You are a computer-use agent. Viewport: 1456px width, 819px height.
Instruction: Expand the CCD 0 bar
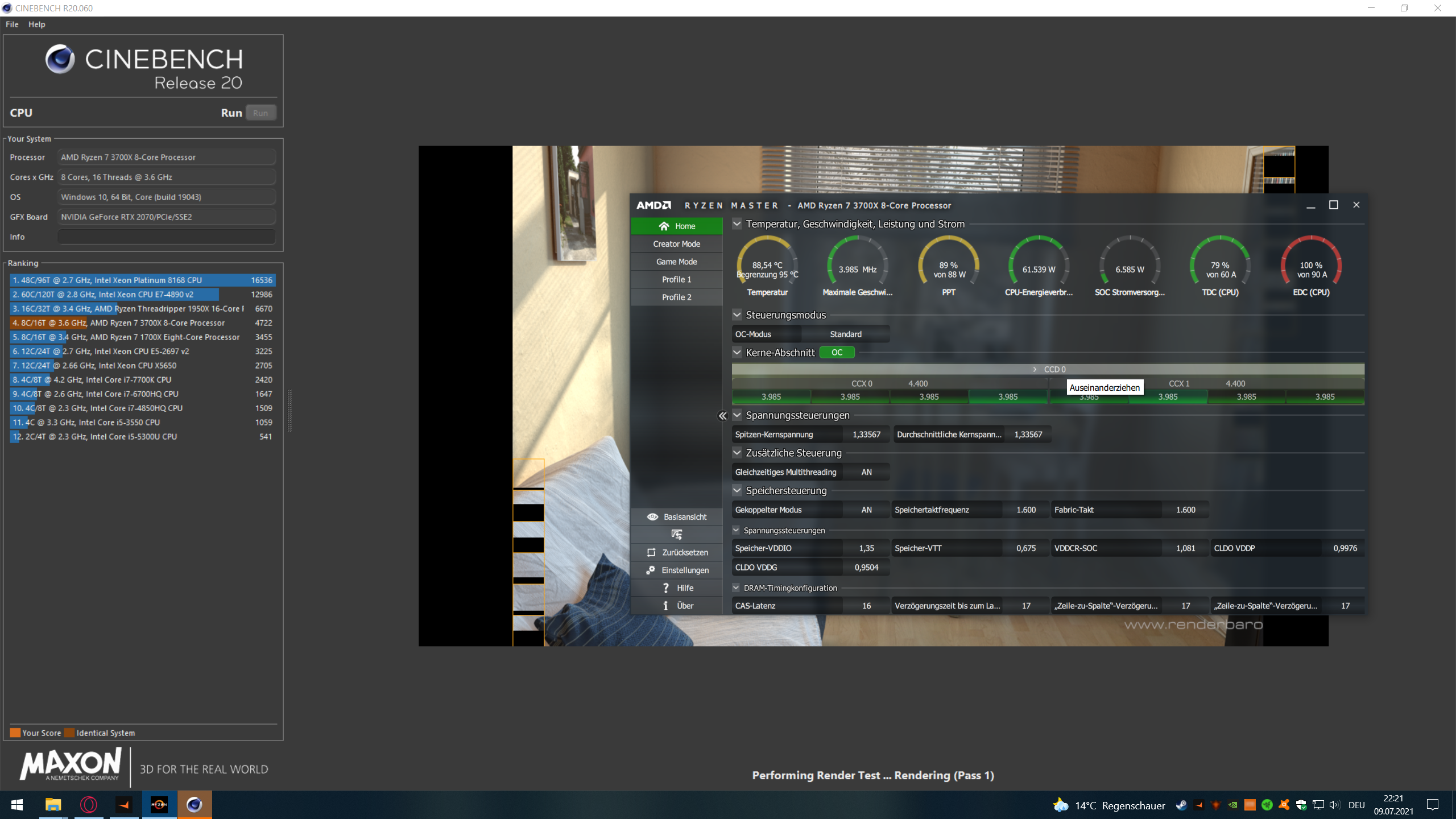1048,369
